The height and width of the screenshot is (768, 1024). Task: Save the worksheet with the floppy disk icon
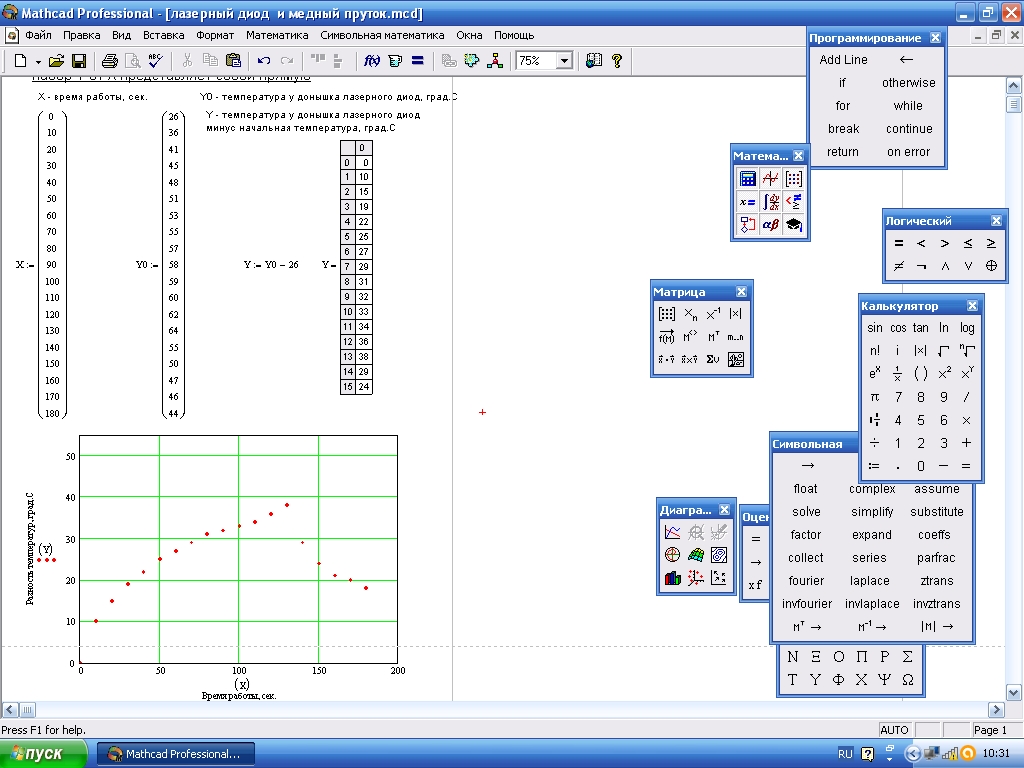click(79, 61)
